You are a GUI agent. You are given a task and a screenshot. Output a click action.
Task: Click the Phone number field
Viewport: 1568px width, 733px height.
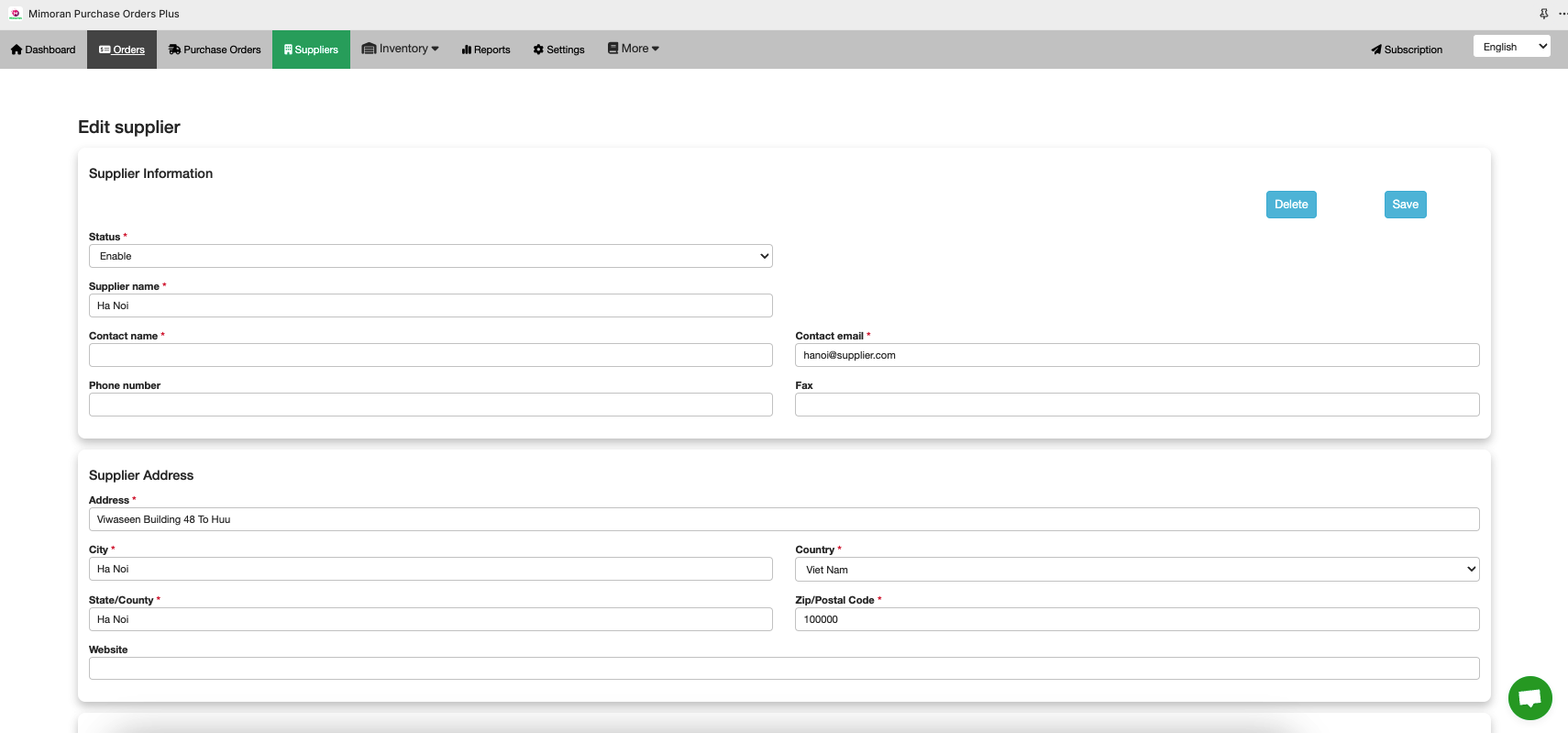click(430, 405)
